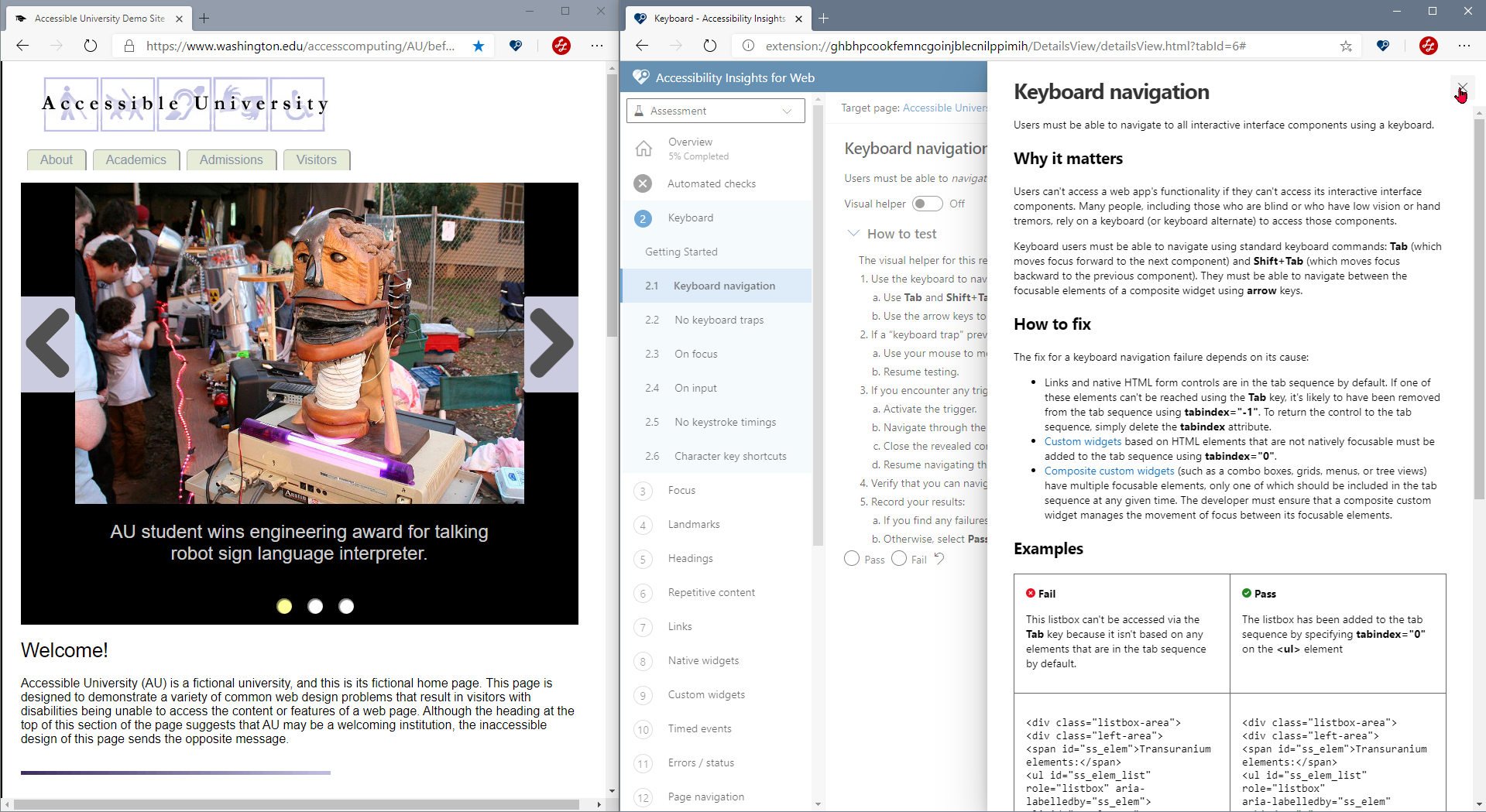This screenshot has height=812, width=1486.
Task: Open the Academics menu
Action: click(136, 159)
